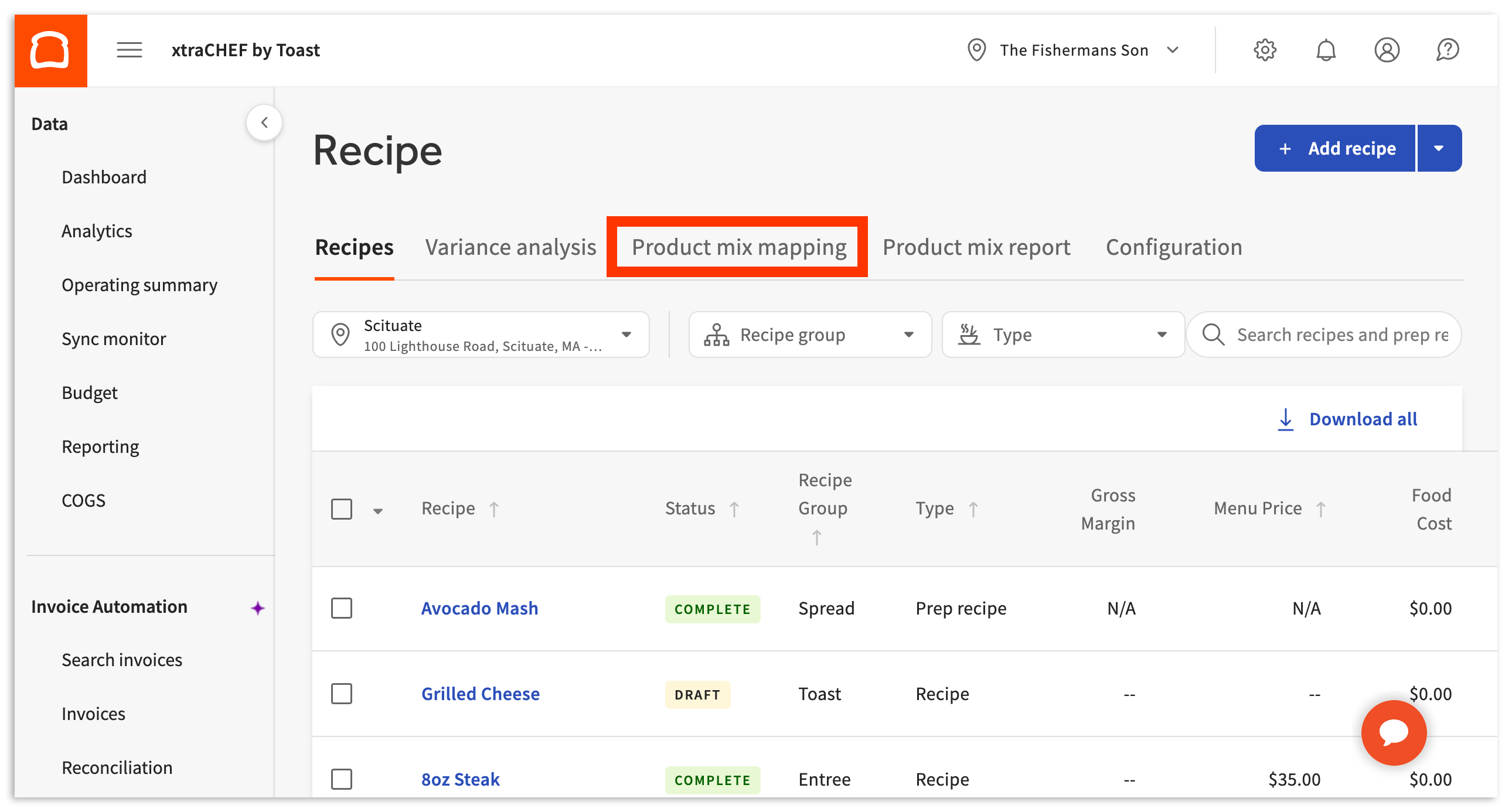Image resolution: width=1512 pixels, height=812 pixels.
Task: Collapse the sidebar with the chevron button
Action: pos(264,122)
